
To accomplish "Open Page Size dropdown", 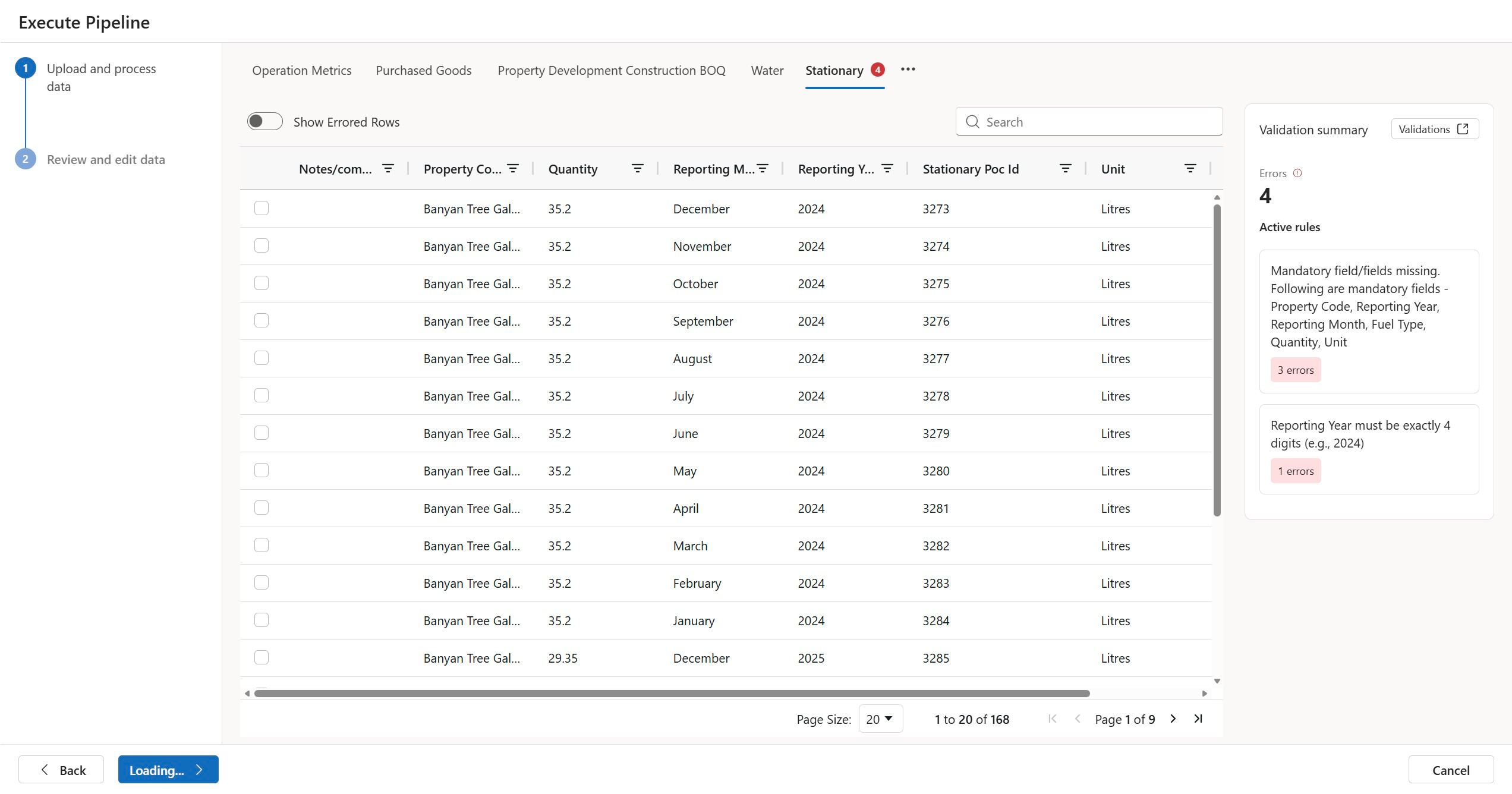I will point(880,719).
